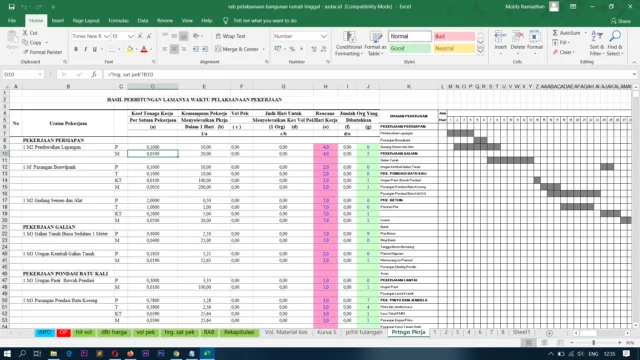Open the RAB sheet tab
Viewport: 640px width, 360px height.
coord(209,333)
